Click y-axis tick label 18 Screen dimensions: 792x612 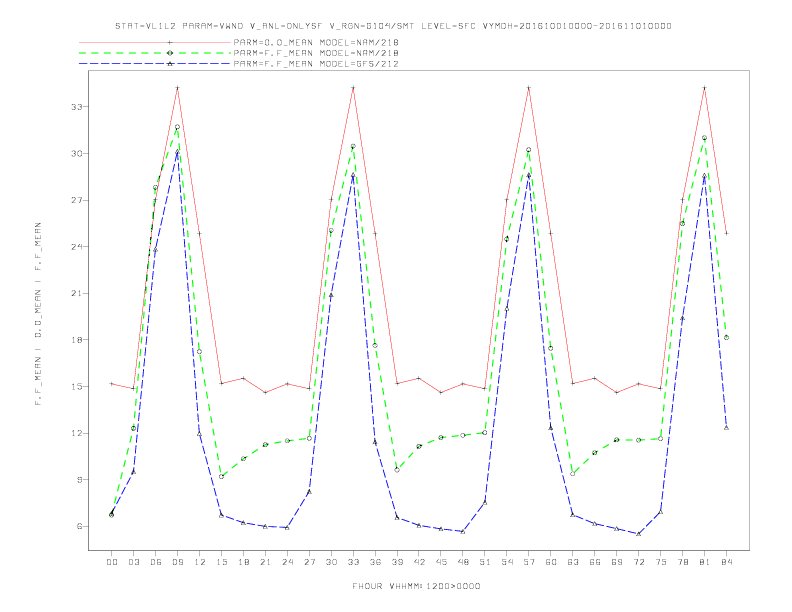click(76, 340)
